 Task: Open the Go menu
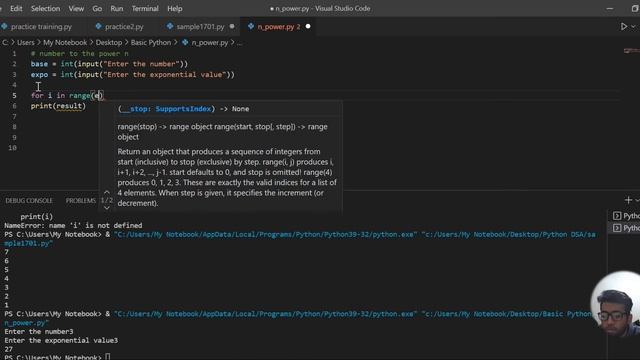pos(97,9)
